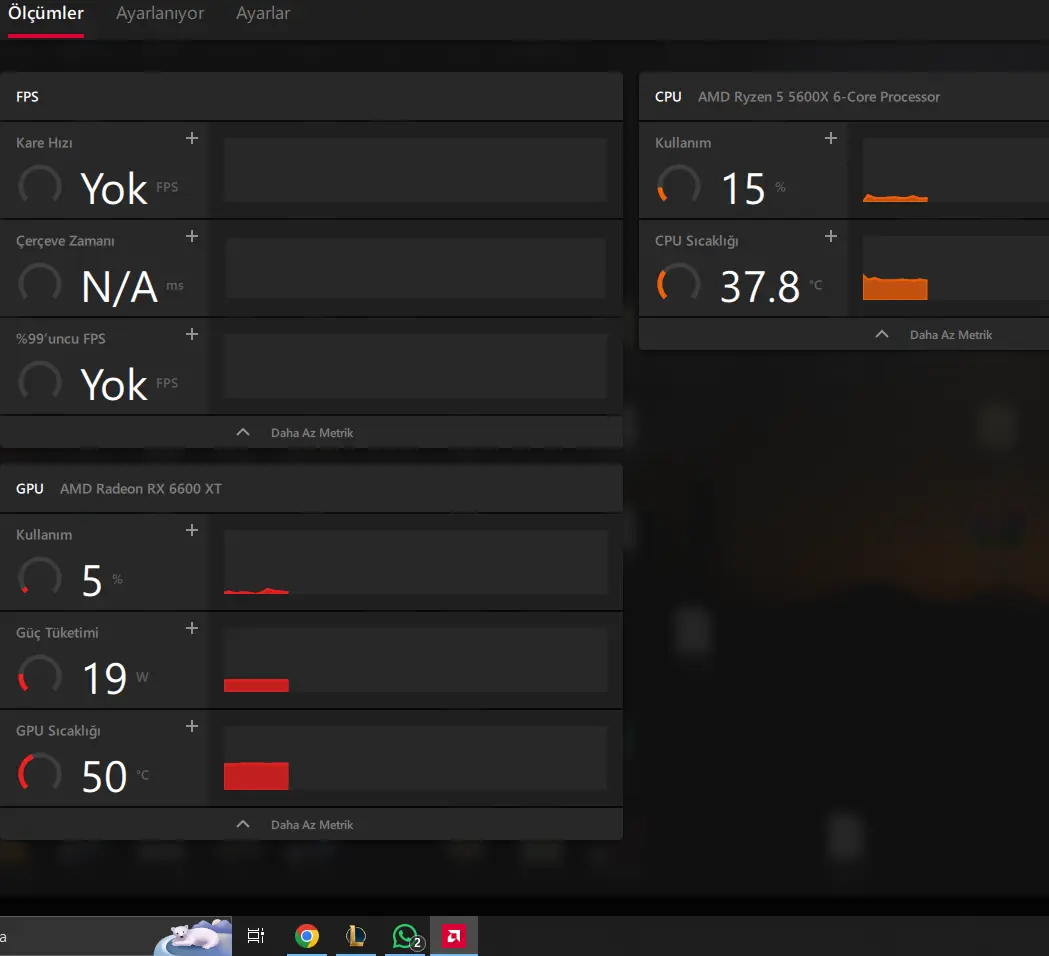Click the Güç Tüketimi gauge dial
Image resolution: width=1049 pixels, height=956 pixels.
click(x=39, y=676)
